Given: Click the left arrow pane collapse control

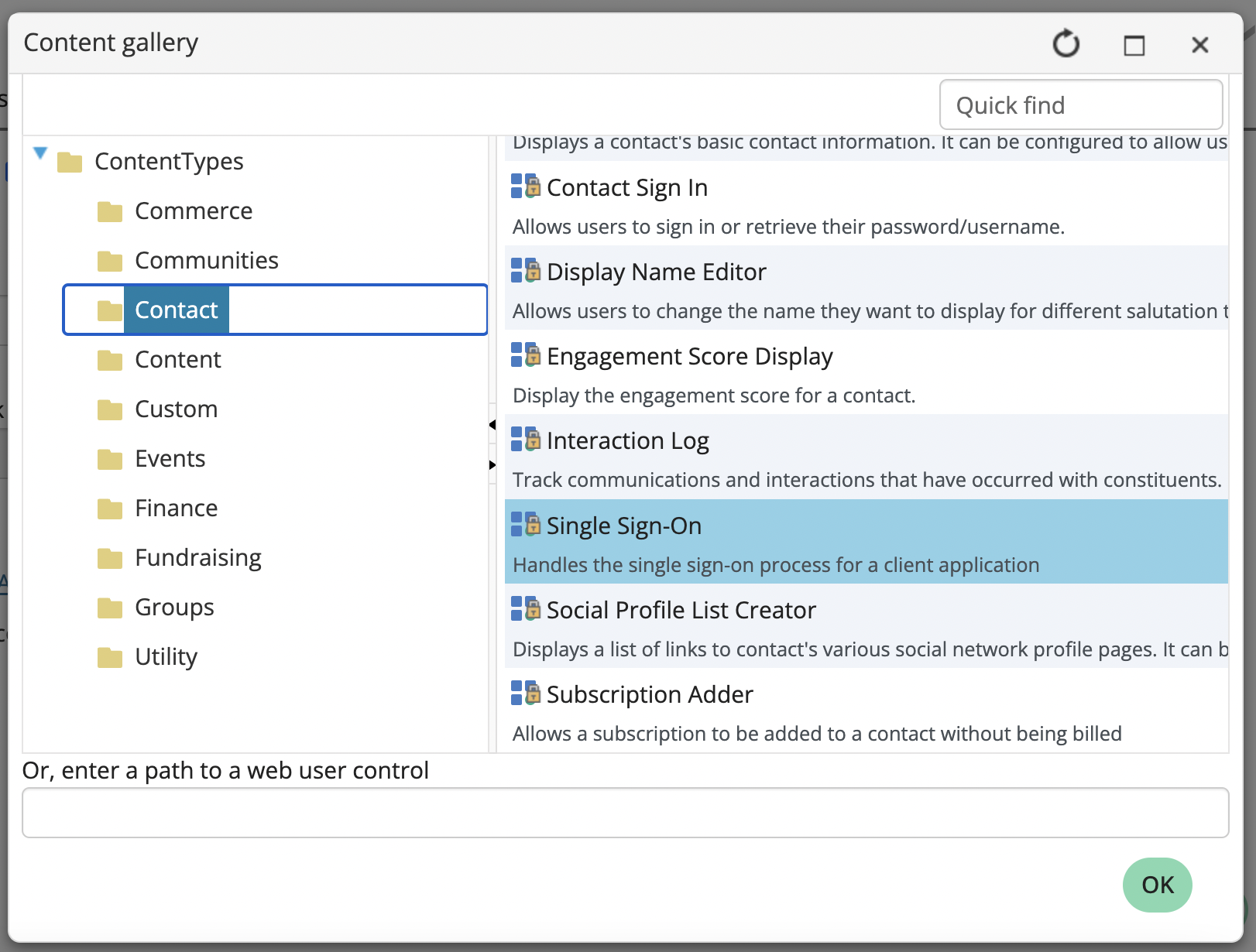Looking at the screenshot, I should pos(493,424).
